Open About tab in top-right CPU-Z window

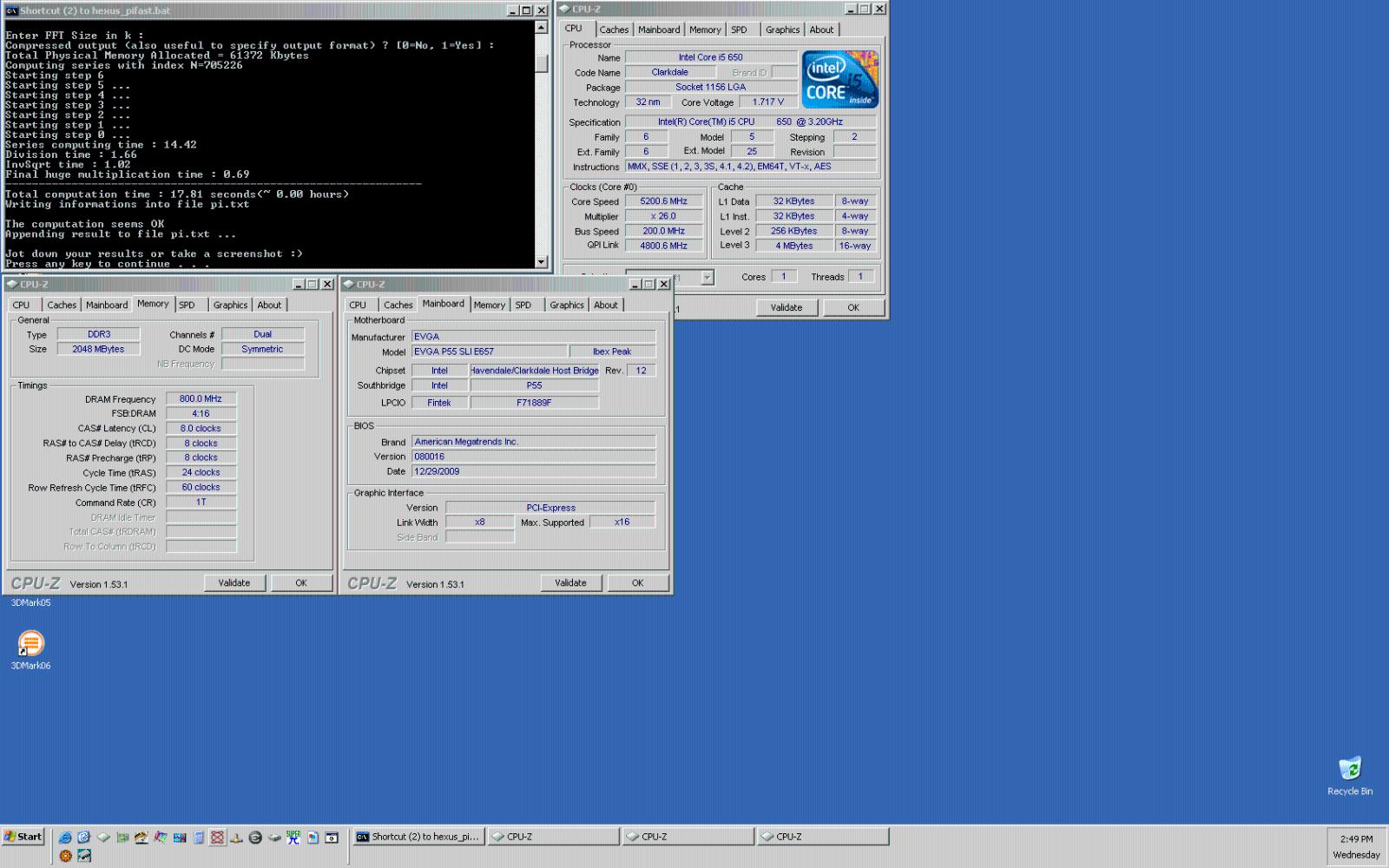click(x=821, y=30)
